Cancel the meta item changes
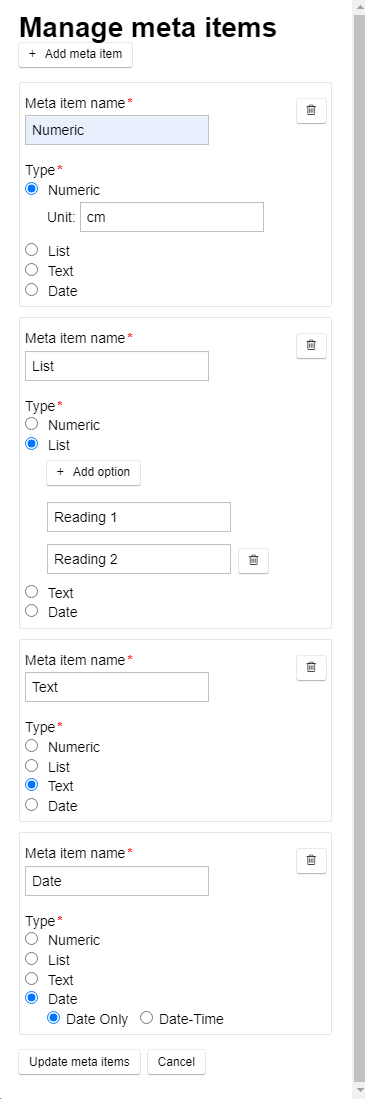The height and width of the screenshot is (1099, 365). coord(176,1061)
